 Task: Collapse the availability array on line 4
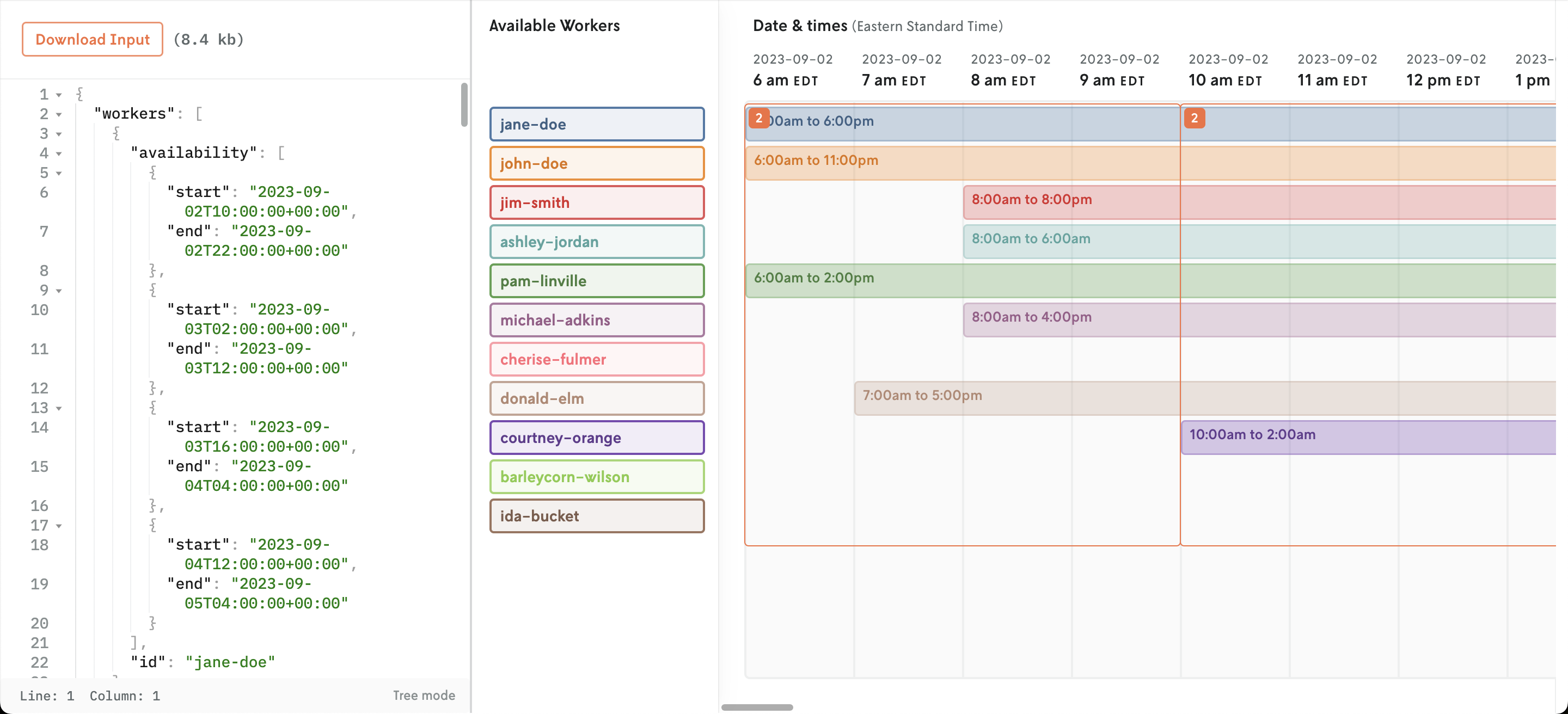pos(59,153)
